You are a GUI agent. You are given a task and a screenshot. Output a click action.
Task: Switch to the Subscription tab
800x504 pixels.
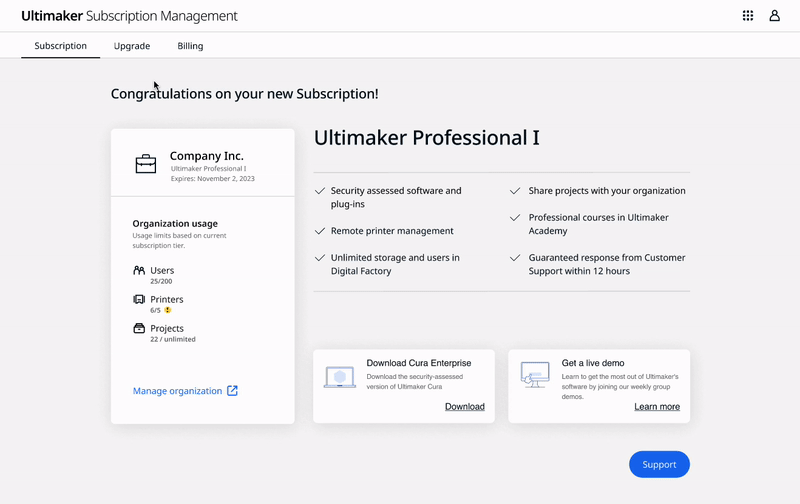(x=60, y=46)
